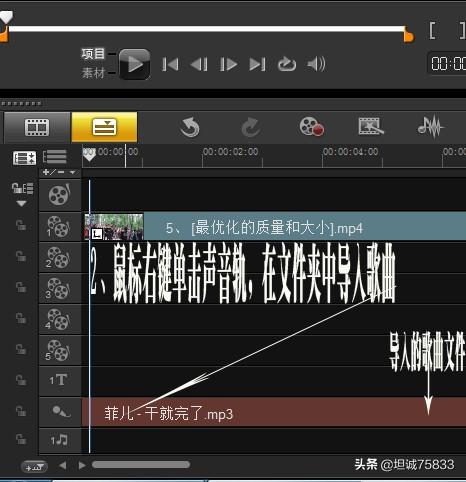The image size is (466, 482).
Task: Expand the ripple editing dropdown arrow
Action: click(x=22, y=203)
